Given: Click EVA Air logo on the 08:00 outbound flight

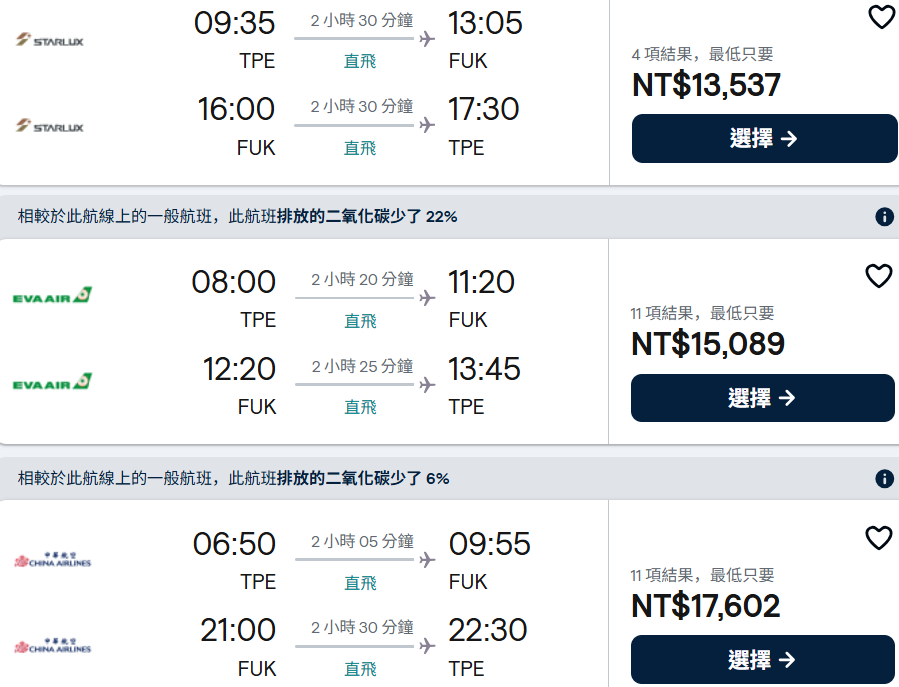Looking at the screenshot, I should click(52, 295).
